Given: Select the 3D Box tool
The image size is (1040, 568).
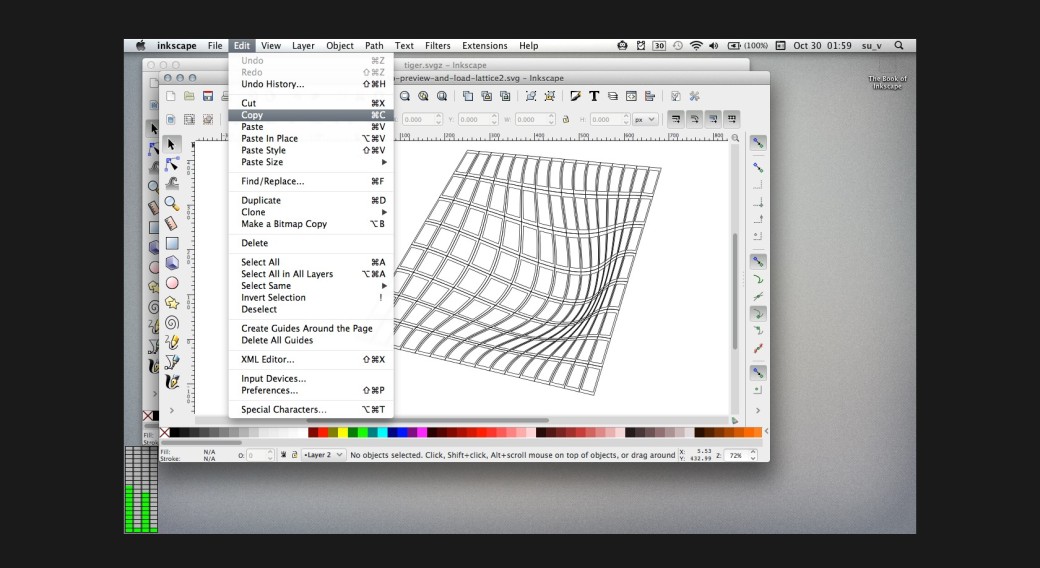Looking at the screenshot, I should pyautogui.click(x=172, y=263).
